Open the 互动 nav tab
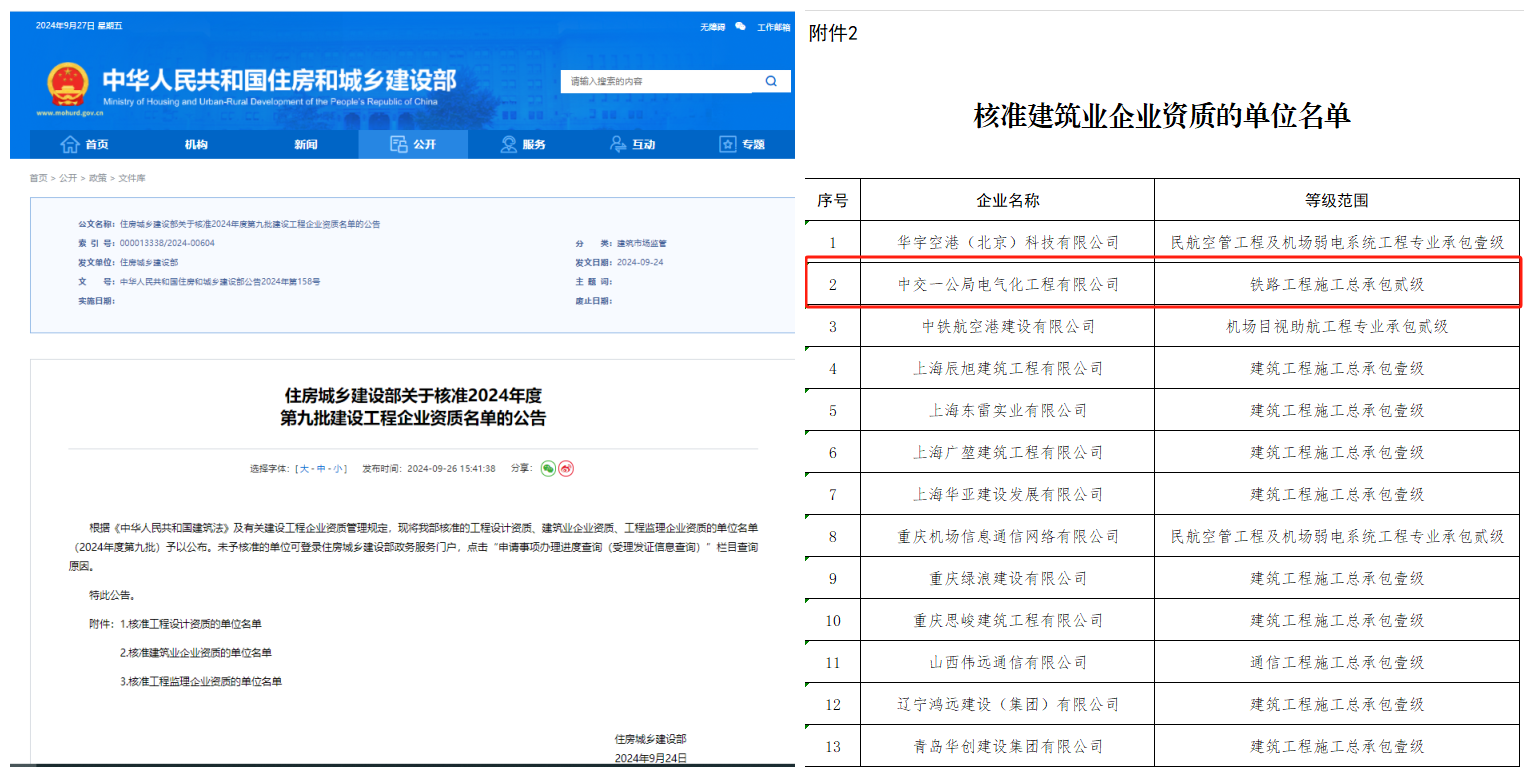This screenshot has width=1534, height=777. [632, 144]
